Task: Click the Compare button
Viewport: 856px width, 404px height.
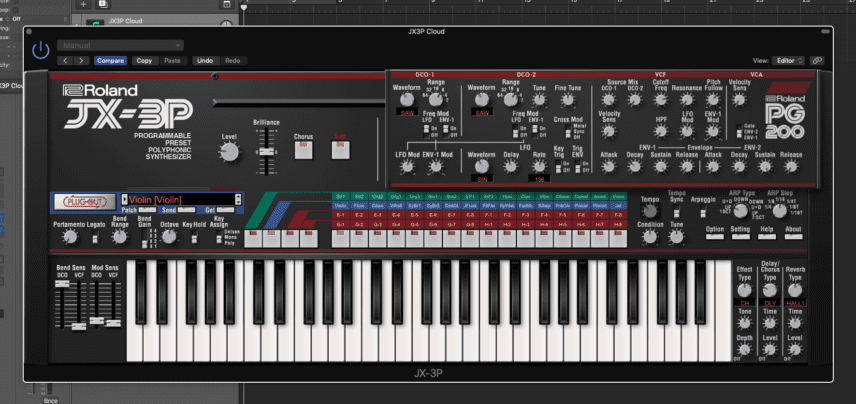Action: point(110,61)
